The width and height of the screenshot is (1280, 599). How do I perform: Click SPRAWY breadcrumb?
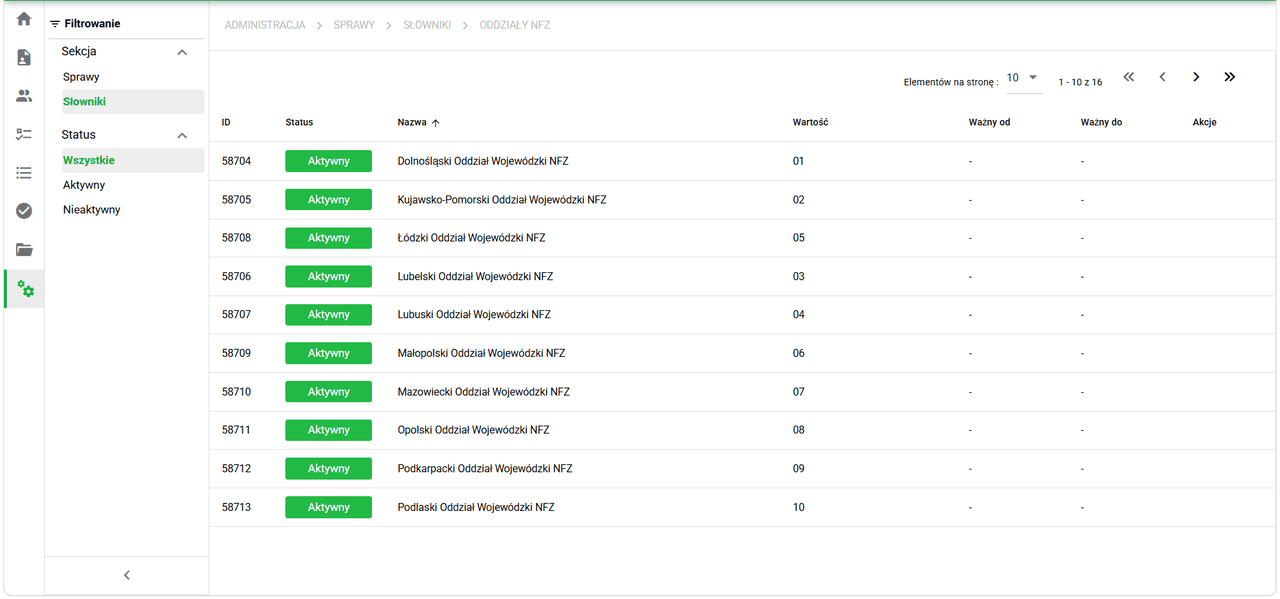point(354,25)
